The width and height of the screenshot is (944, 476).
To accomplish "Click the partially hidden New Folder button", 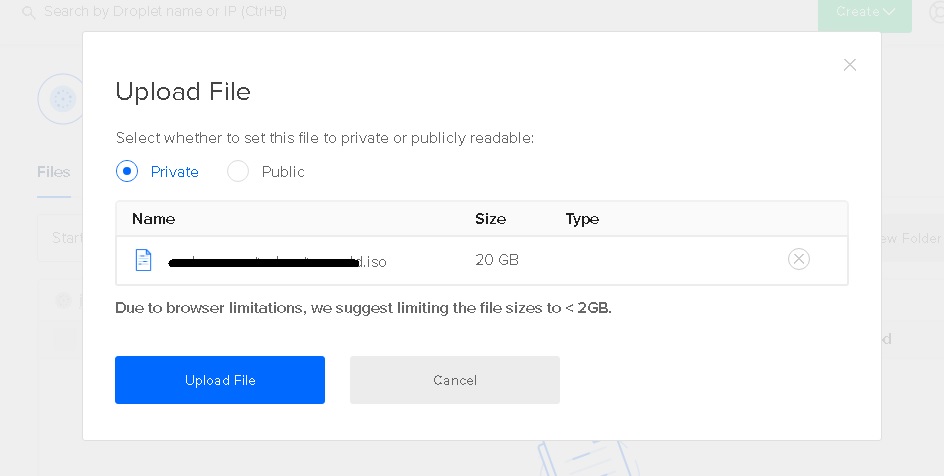I will pyautogui.click(x=910, y=238).
